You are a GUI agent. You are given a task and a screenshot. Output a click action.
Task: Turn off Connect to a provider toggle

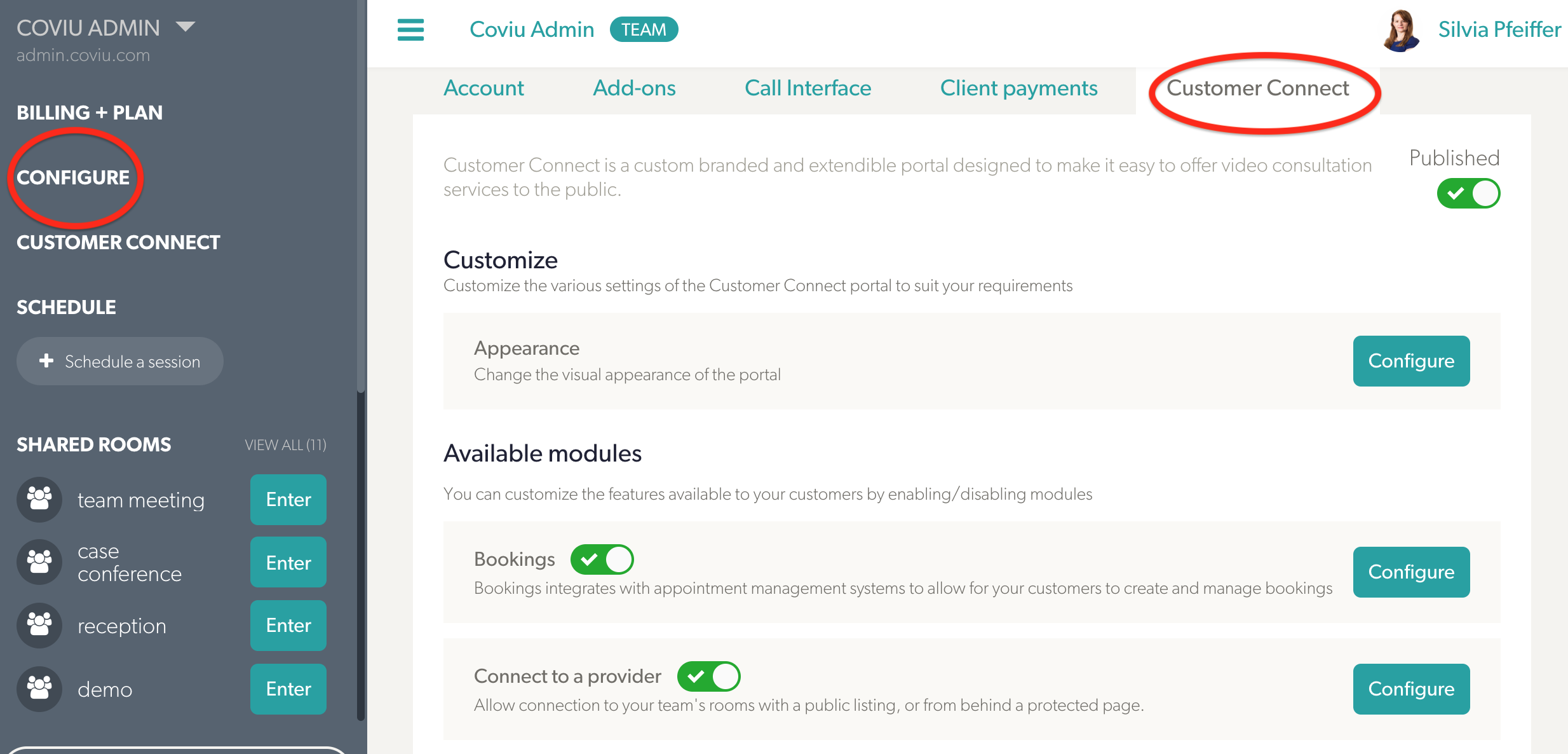pos(708,676)
